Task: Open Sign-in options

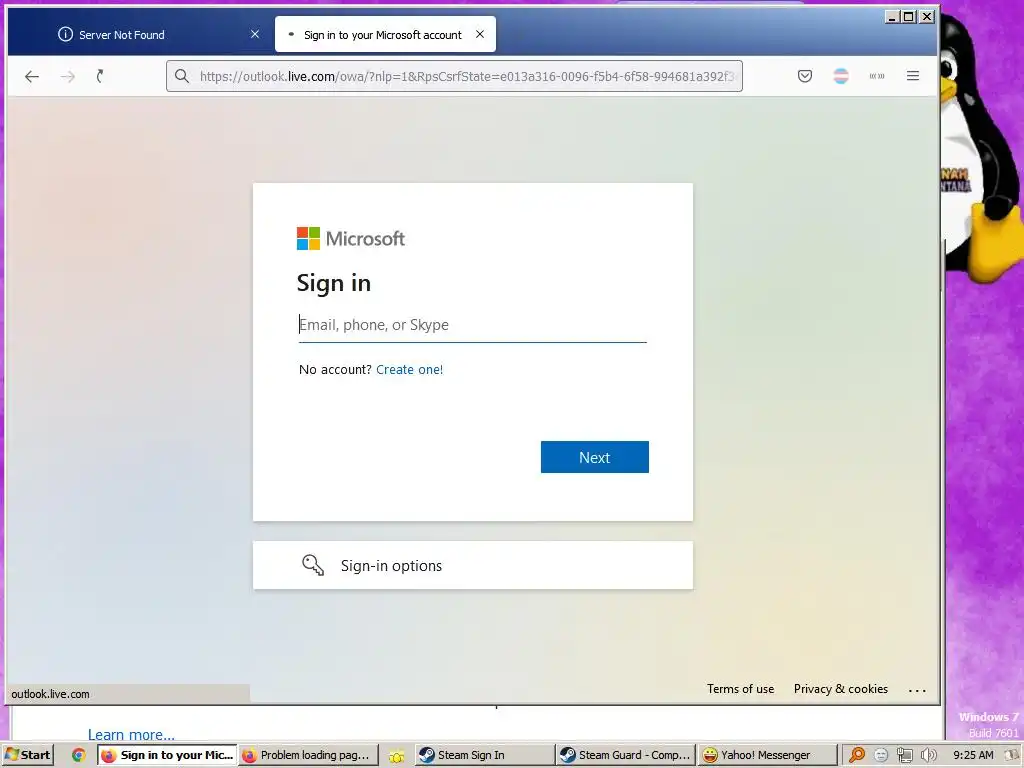Action: click(x=473, y=565)
